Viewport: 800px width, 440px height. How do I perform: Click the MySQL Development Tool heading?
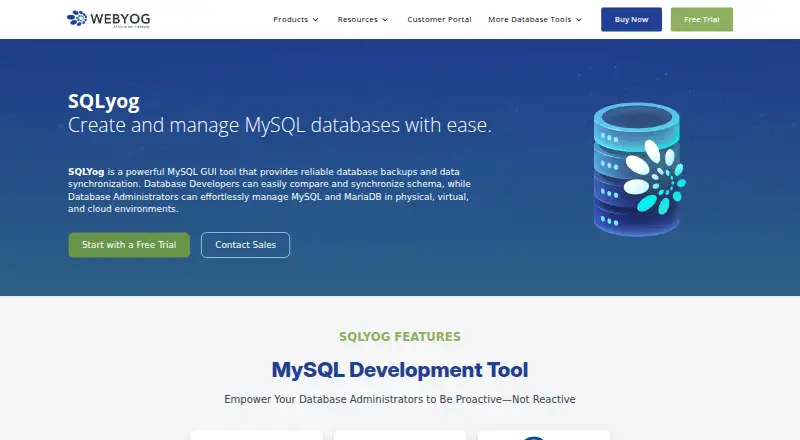pyautogui.click(x=400, y=370)
